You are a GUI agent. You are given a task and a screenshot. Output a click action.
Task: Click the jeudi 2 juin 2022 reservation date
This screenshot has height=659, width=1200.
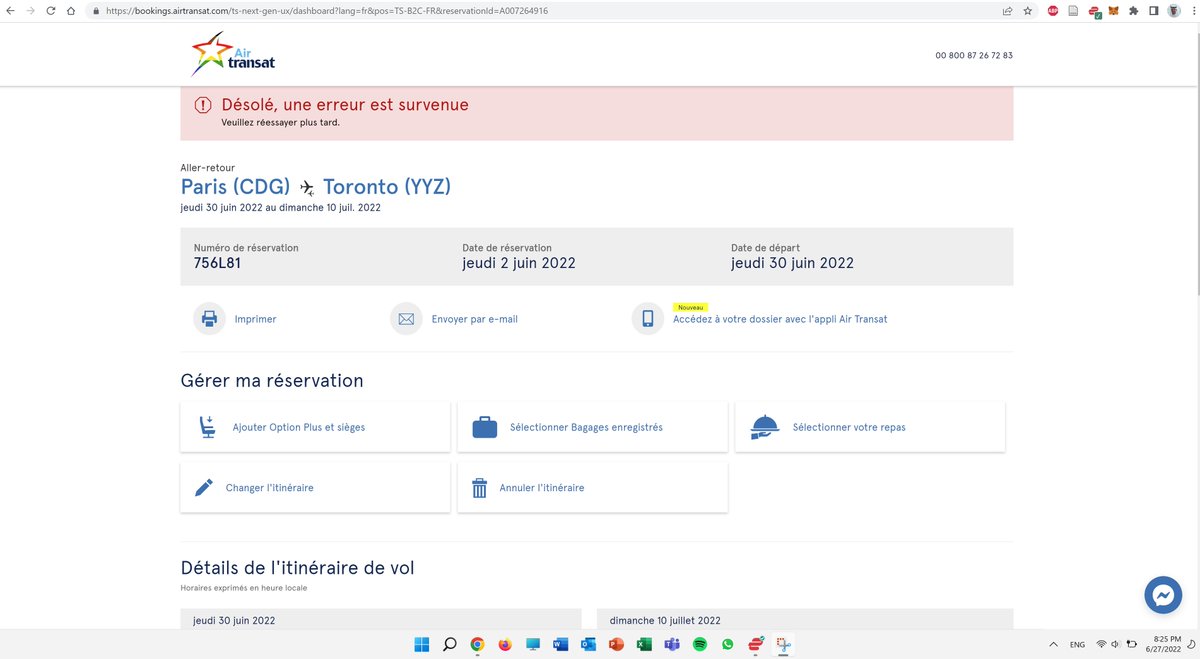pos(519,264)
